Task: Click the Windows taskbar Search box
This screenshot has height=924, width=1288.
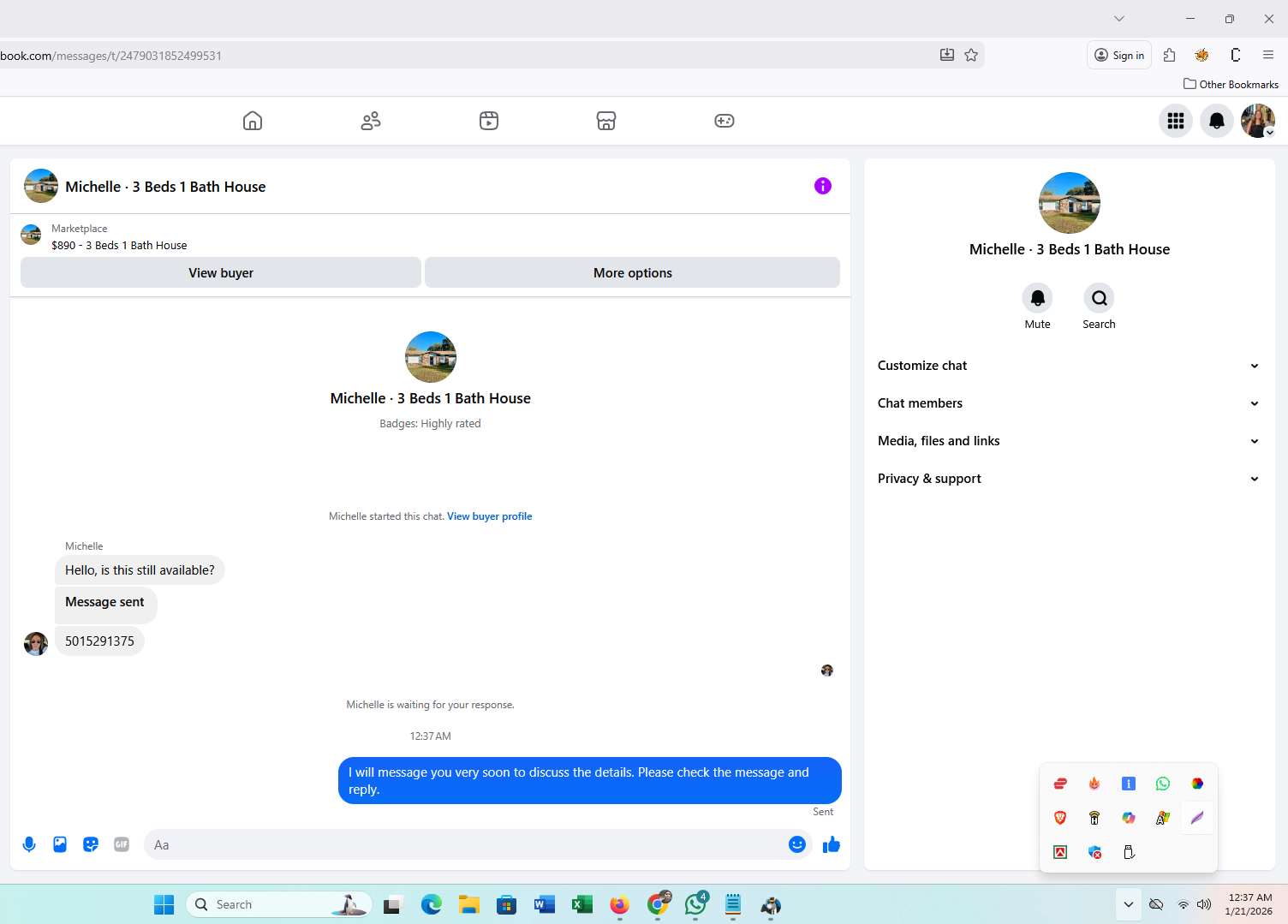Action: click(x=279, y=904)
